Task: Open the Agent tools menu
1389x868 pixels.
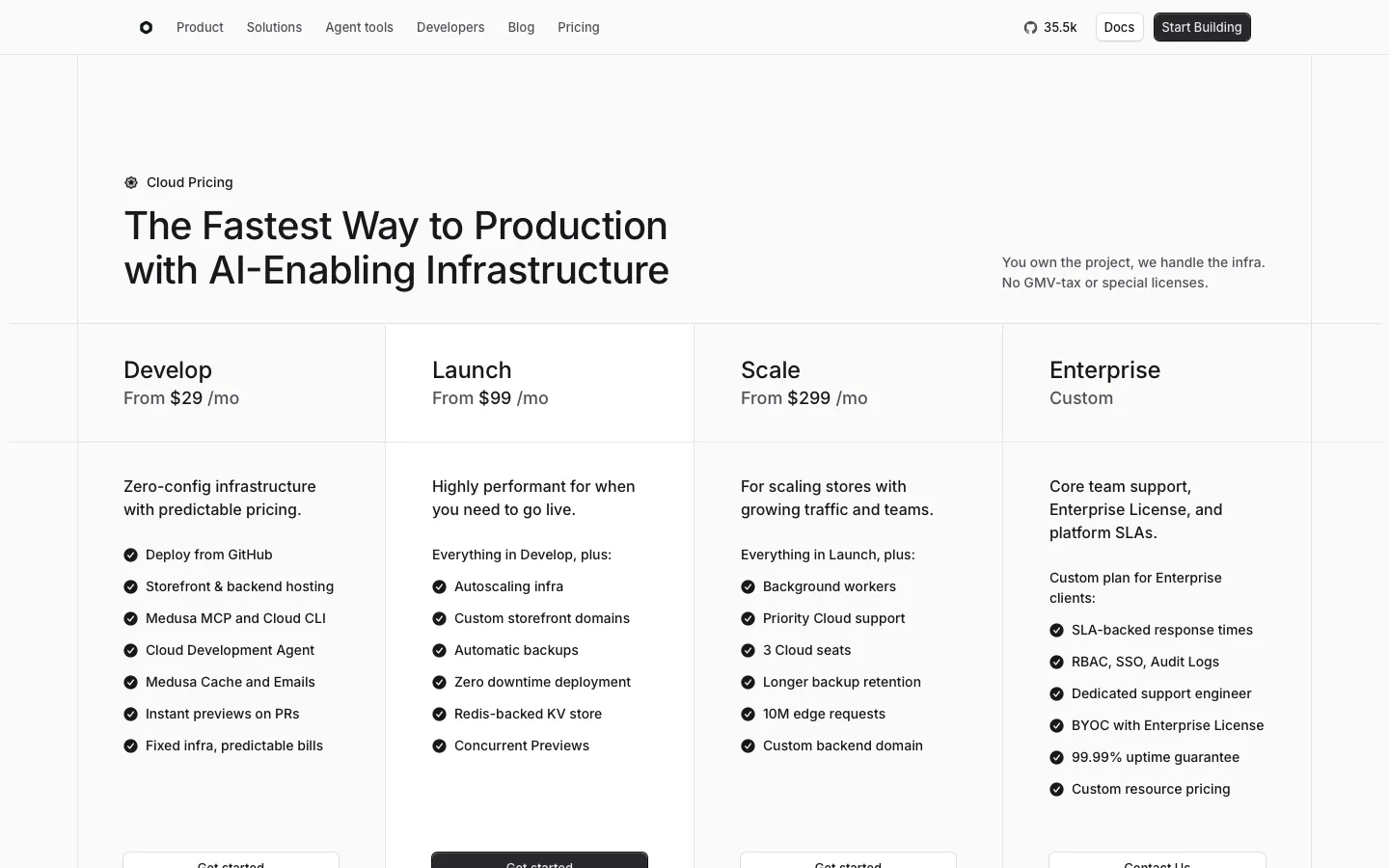Action: pyautogui.click(x=359, y=27)
